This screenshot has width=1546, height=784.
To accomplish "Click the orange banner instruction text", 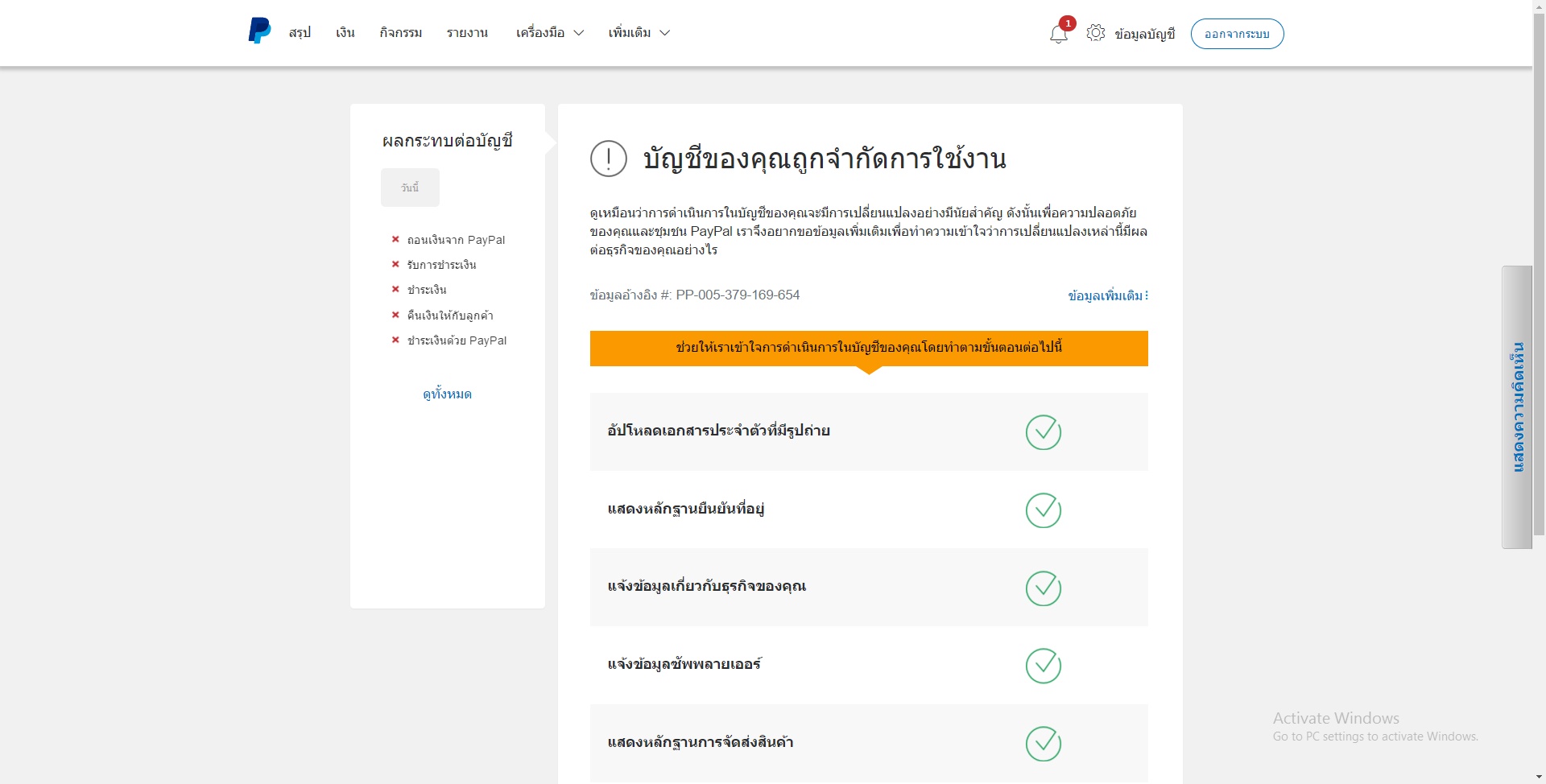I will click(869, 348).
